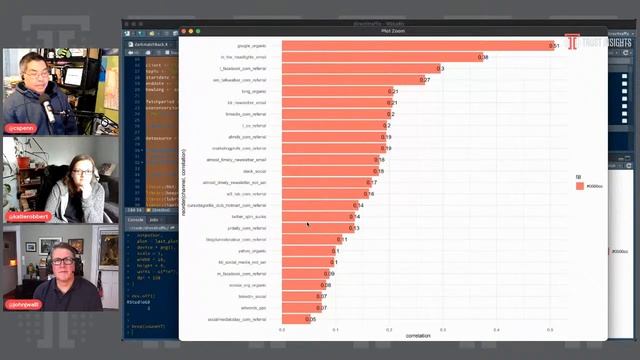640x360 pixels.
Task: Select the @johnjwall webcam feed
Action: coord(61,268)
